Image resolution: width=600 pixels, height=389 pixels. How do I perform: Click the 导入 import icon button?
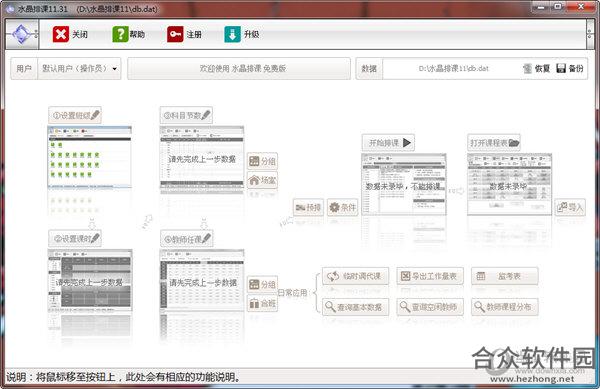[570, 207]
